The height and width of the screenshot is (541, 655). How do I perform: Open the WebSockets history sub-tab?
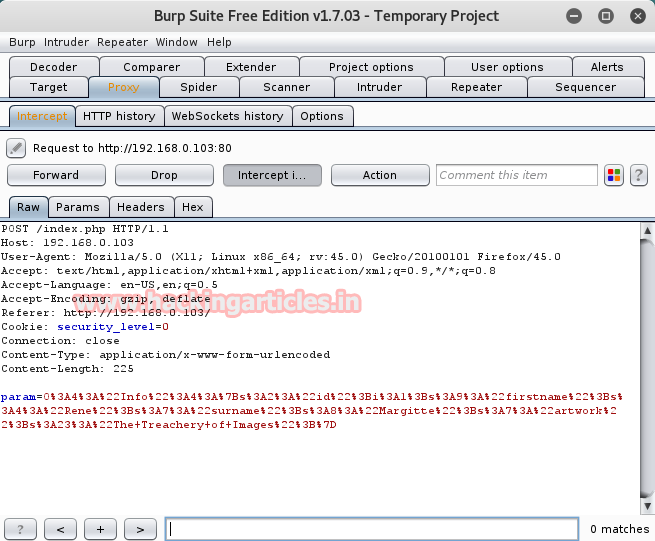(228, 116)
